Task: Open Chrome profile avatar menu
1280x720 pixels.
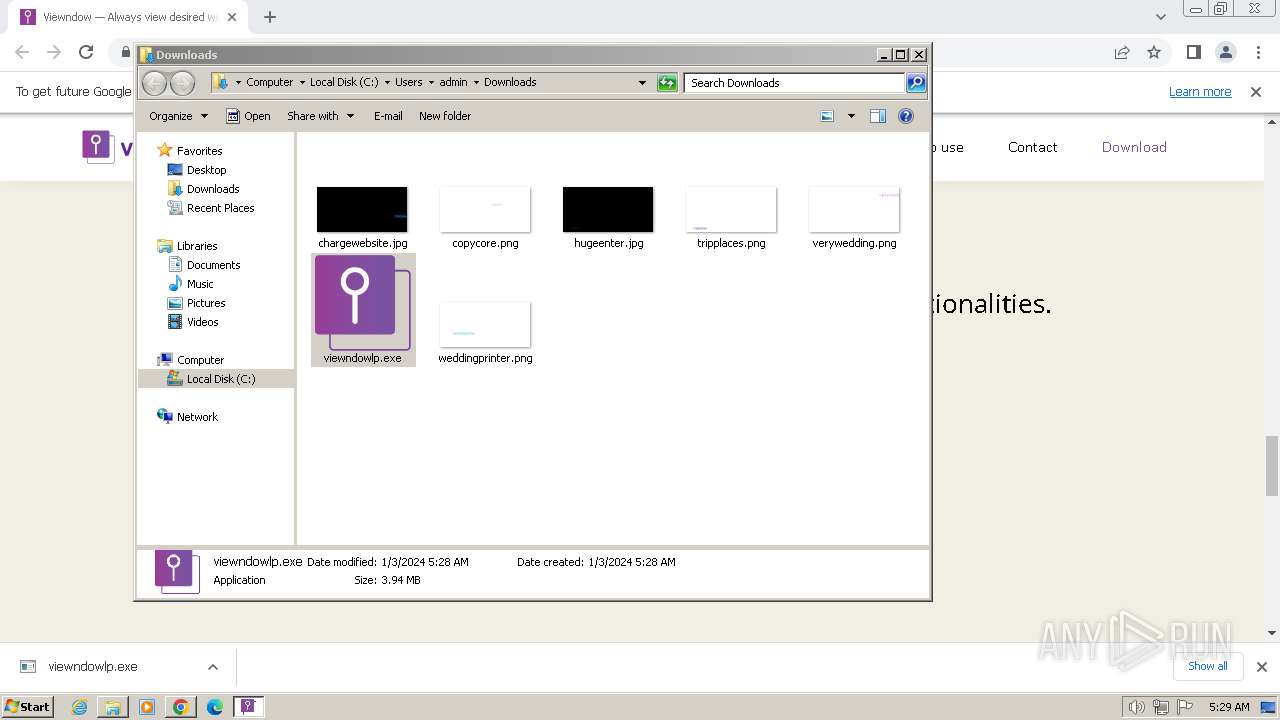Action: (x=1225, y=52)
